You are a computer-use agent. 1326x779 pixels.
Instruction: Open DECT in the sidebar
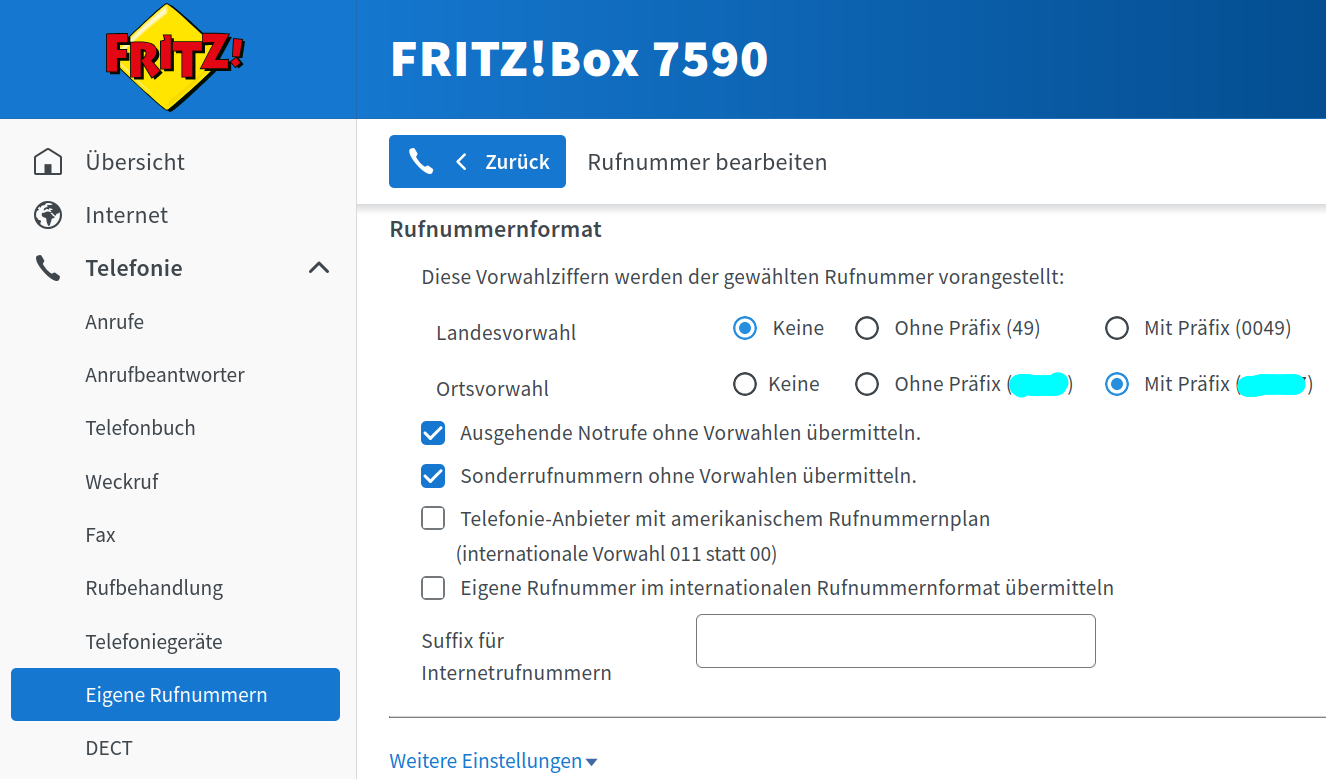tap(109, 748)
